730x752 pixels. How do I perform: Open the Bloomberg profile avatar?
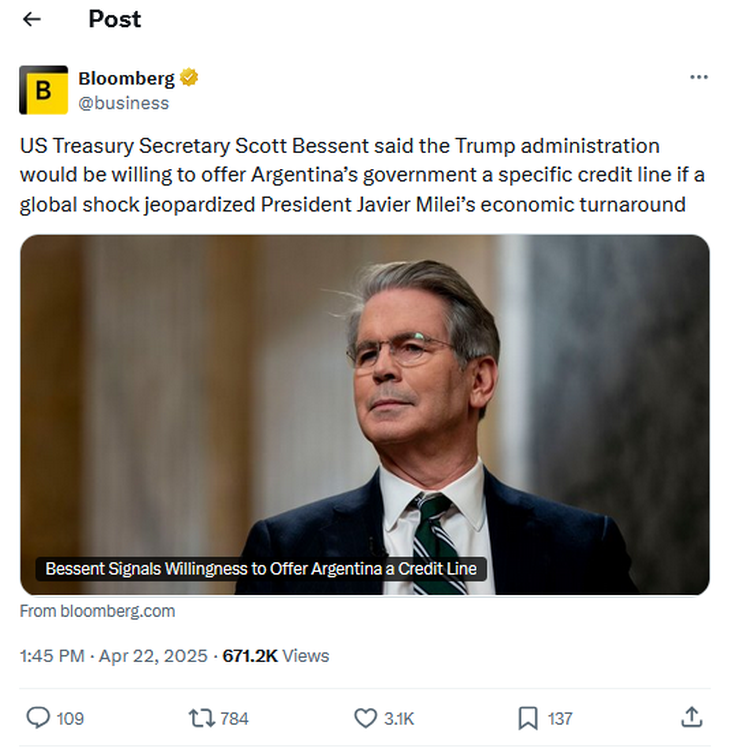(x=43, y=90)
